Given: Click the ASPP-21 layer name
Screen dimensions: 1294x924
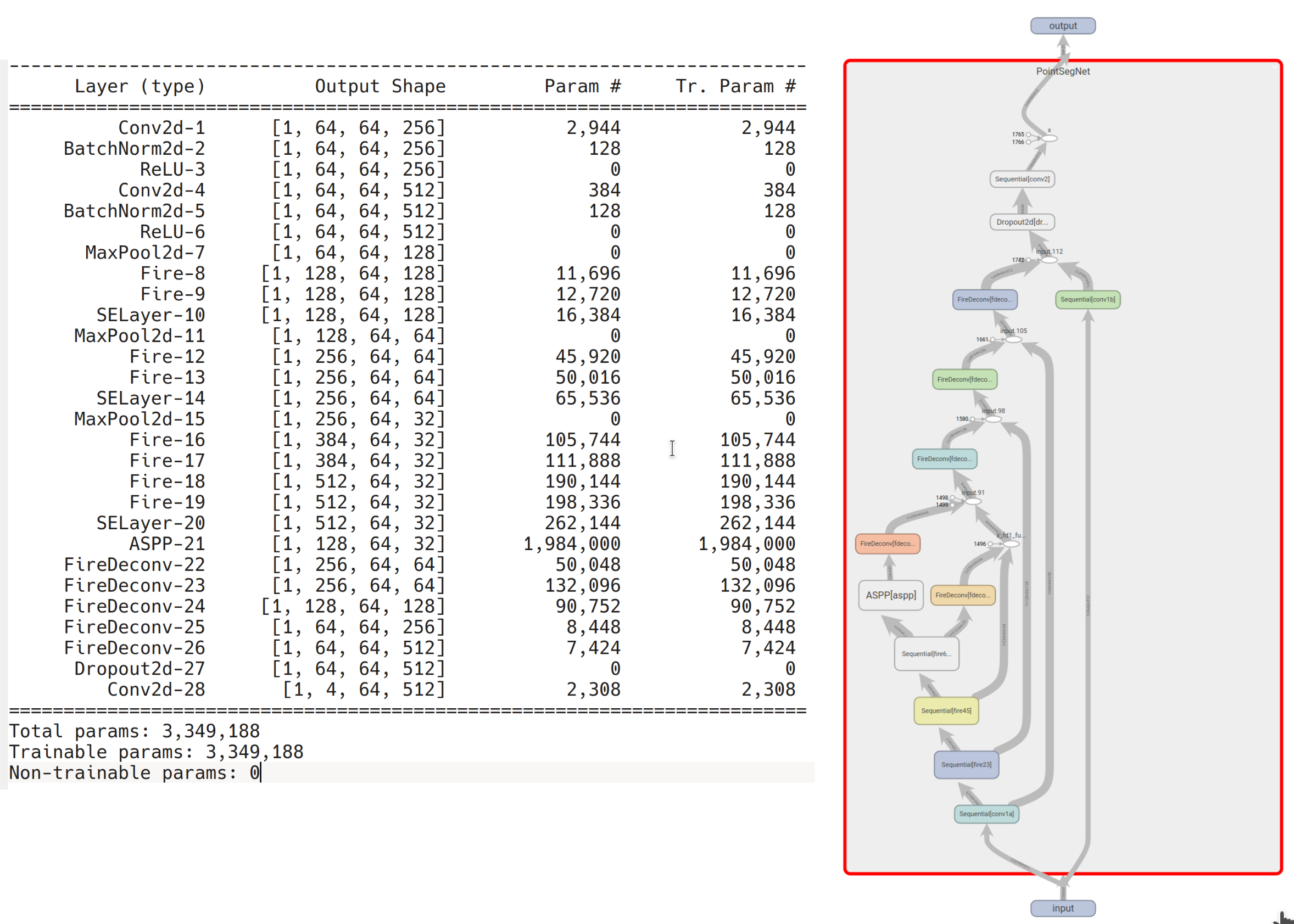Looking at the screenshot, I should 168,544.
